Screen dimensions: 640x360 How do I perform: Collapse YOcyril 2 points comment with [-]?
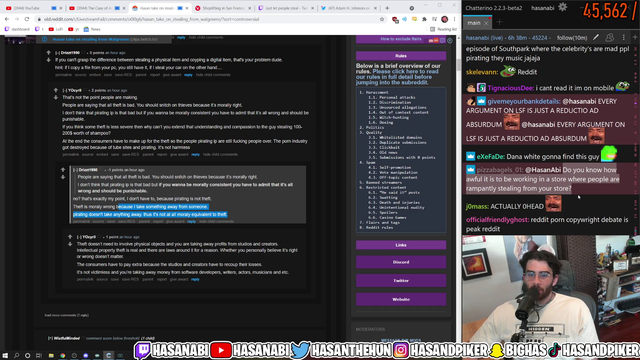[64, 90]
